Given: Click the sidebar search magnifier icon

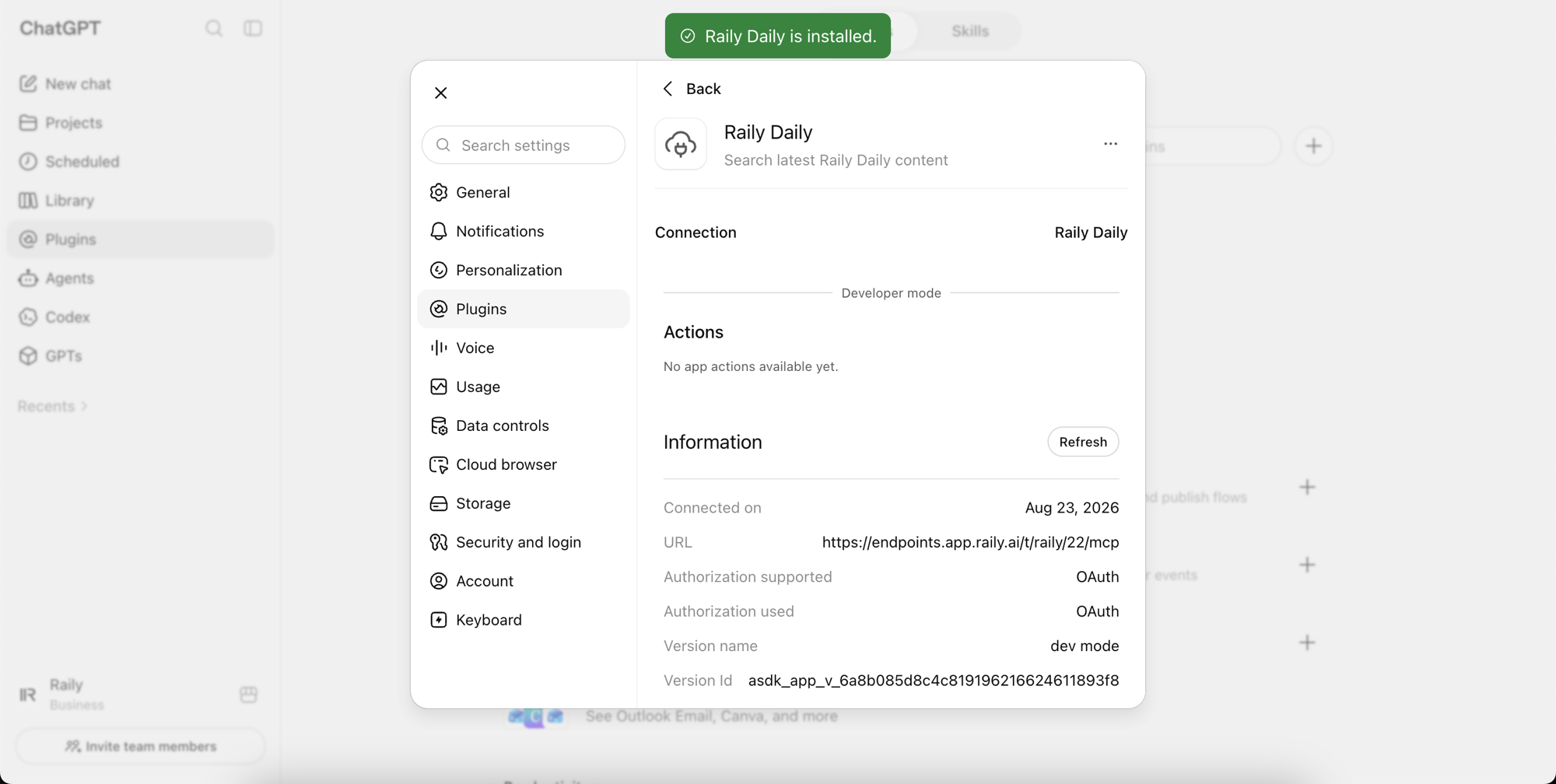Looking at the screenshot, I should point(214,29).
